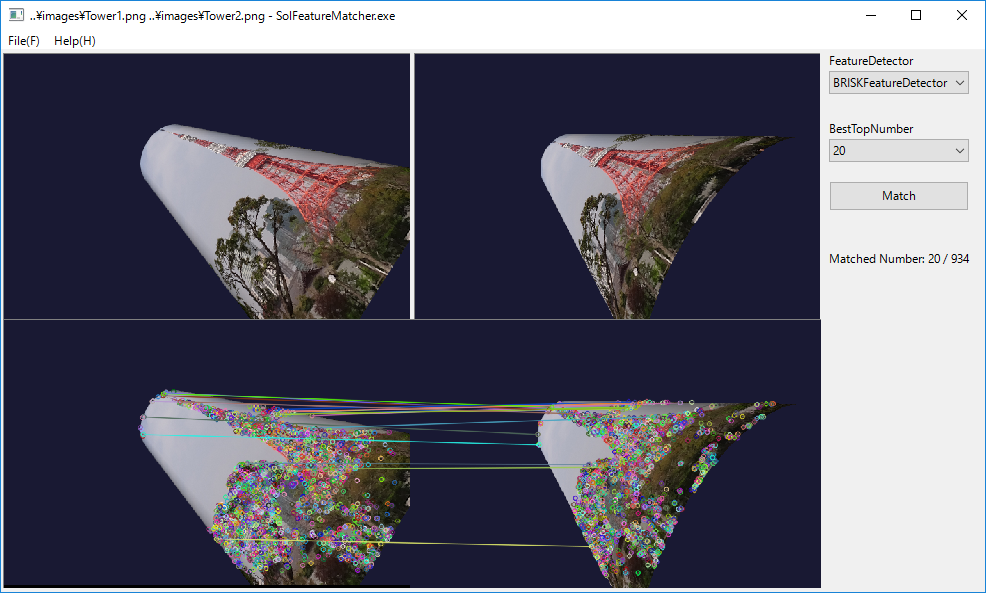Image resolution: width=986 pixels, height=593 pixels.
Task: Expand the FeatureDetector combo box
Action: [899, 83]
